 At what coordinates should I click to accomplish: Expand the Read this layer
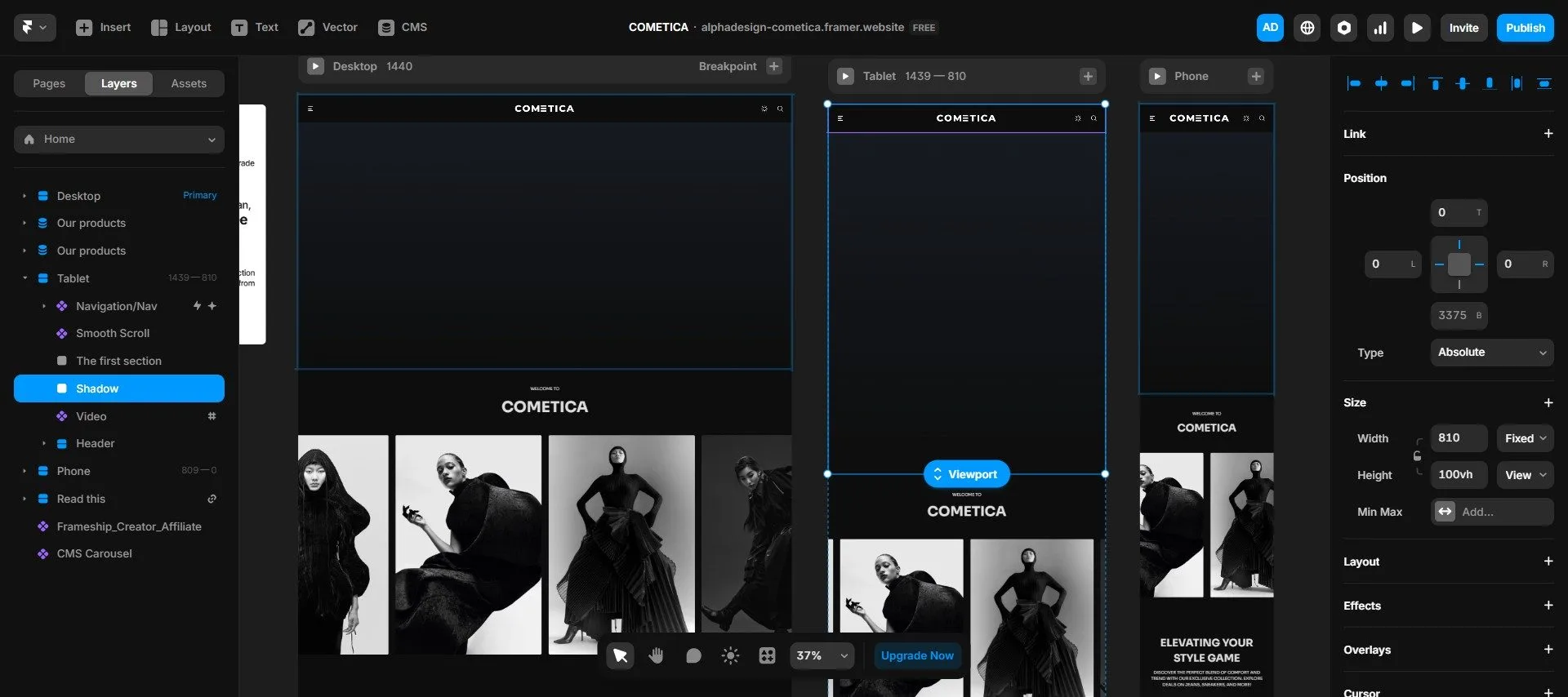click(x=24, y=499)
